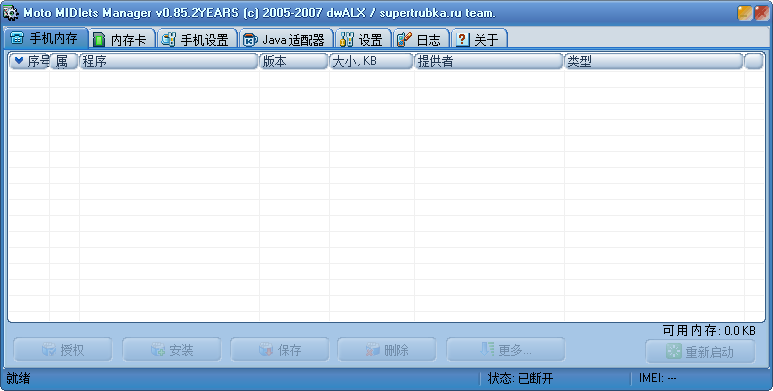Open the 手机设置 tab

(x=197, y=39)
